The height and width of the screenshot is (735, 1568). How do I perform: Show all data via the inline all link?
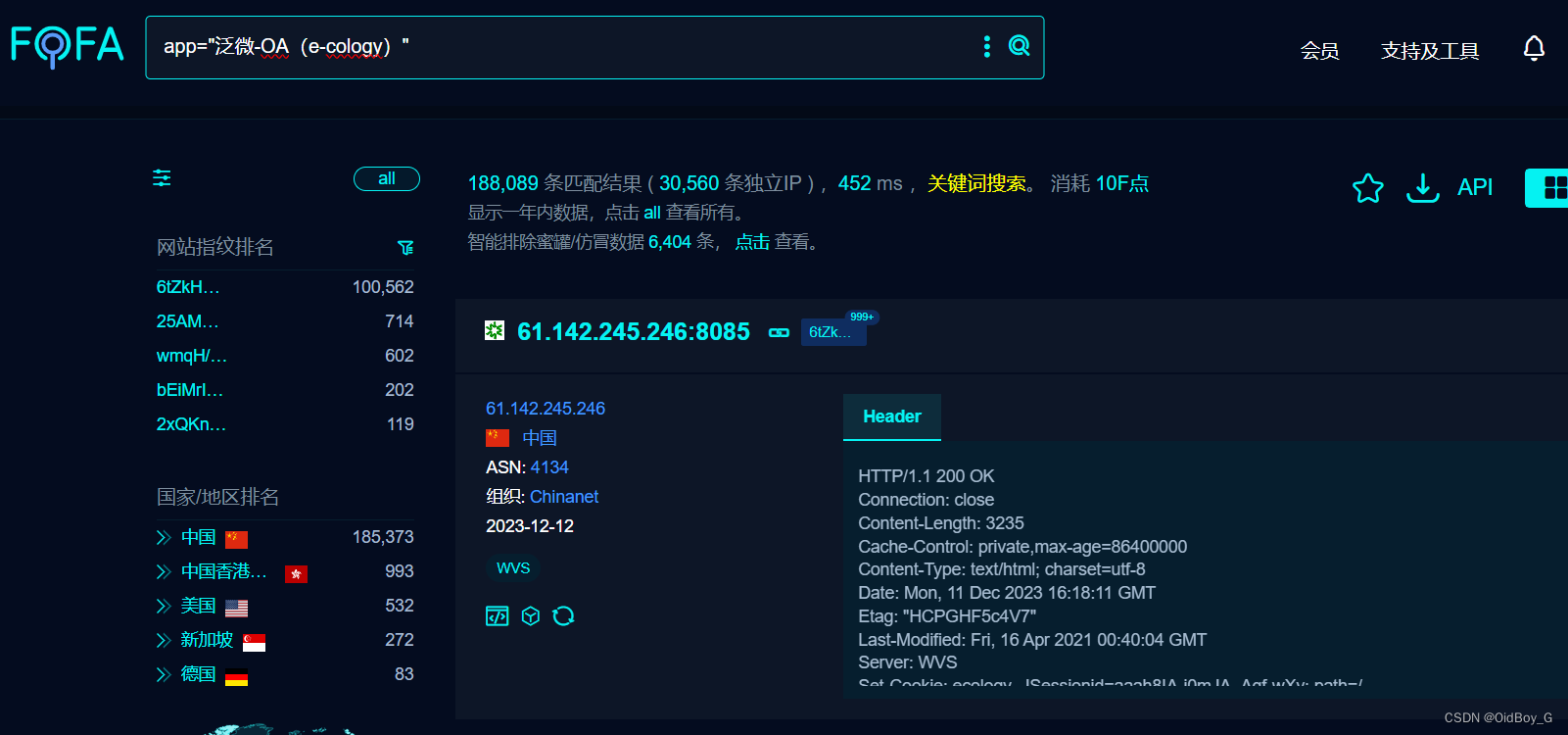click(x=652, y=213)
